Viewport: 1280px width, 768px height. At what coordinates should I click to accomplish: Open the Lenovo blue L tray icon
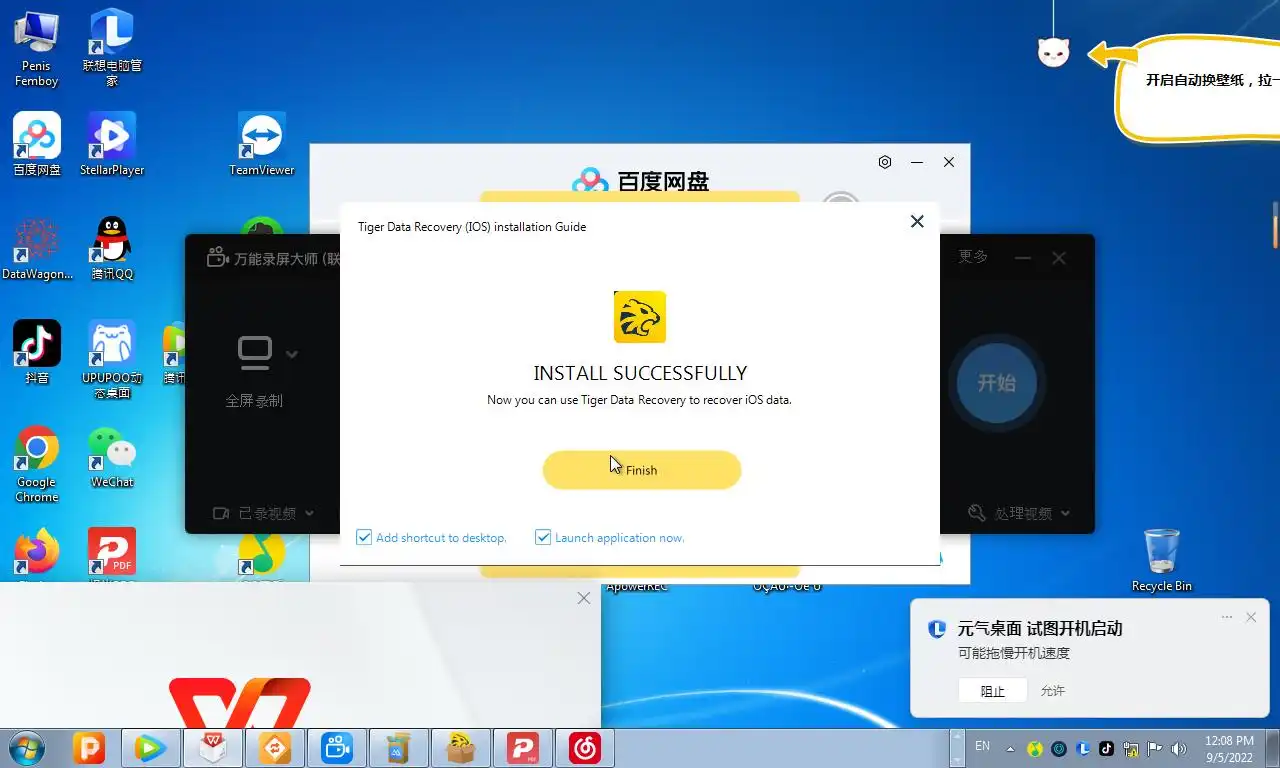tap(1083, 748)
